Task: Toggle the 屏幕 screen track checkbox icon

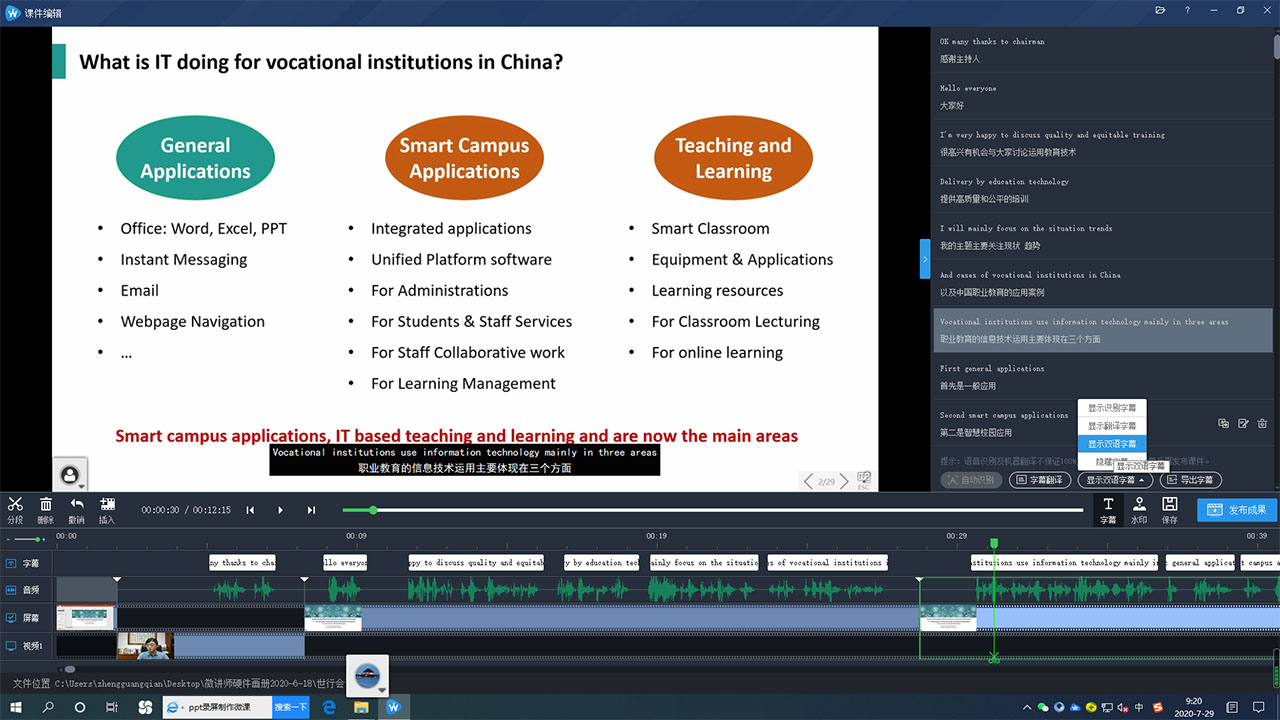Action: (x=10, y=618)
